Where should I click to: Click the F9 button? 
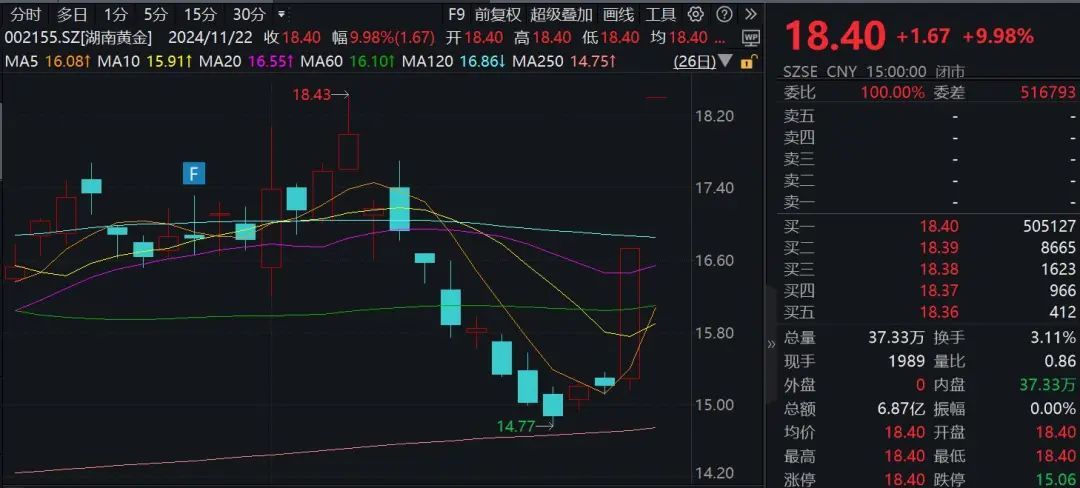456,14
